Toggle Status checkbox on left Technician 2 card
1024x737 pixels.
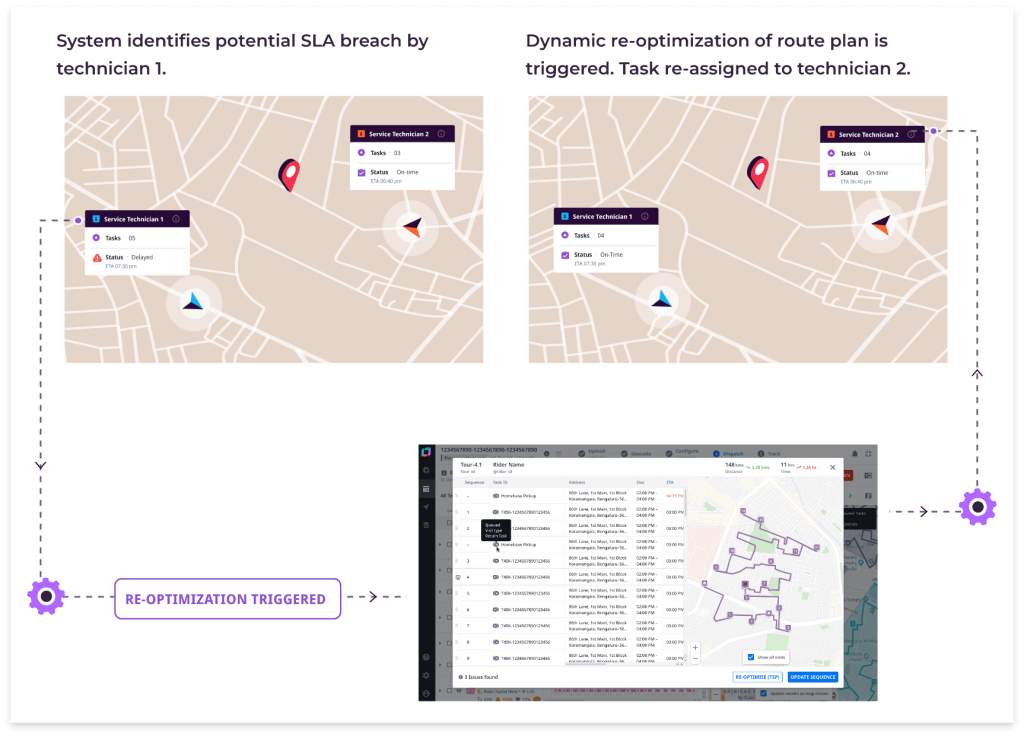click(x=361, y=173)
